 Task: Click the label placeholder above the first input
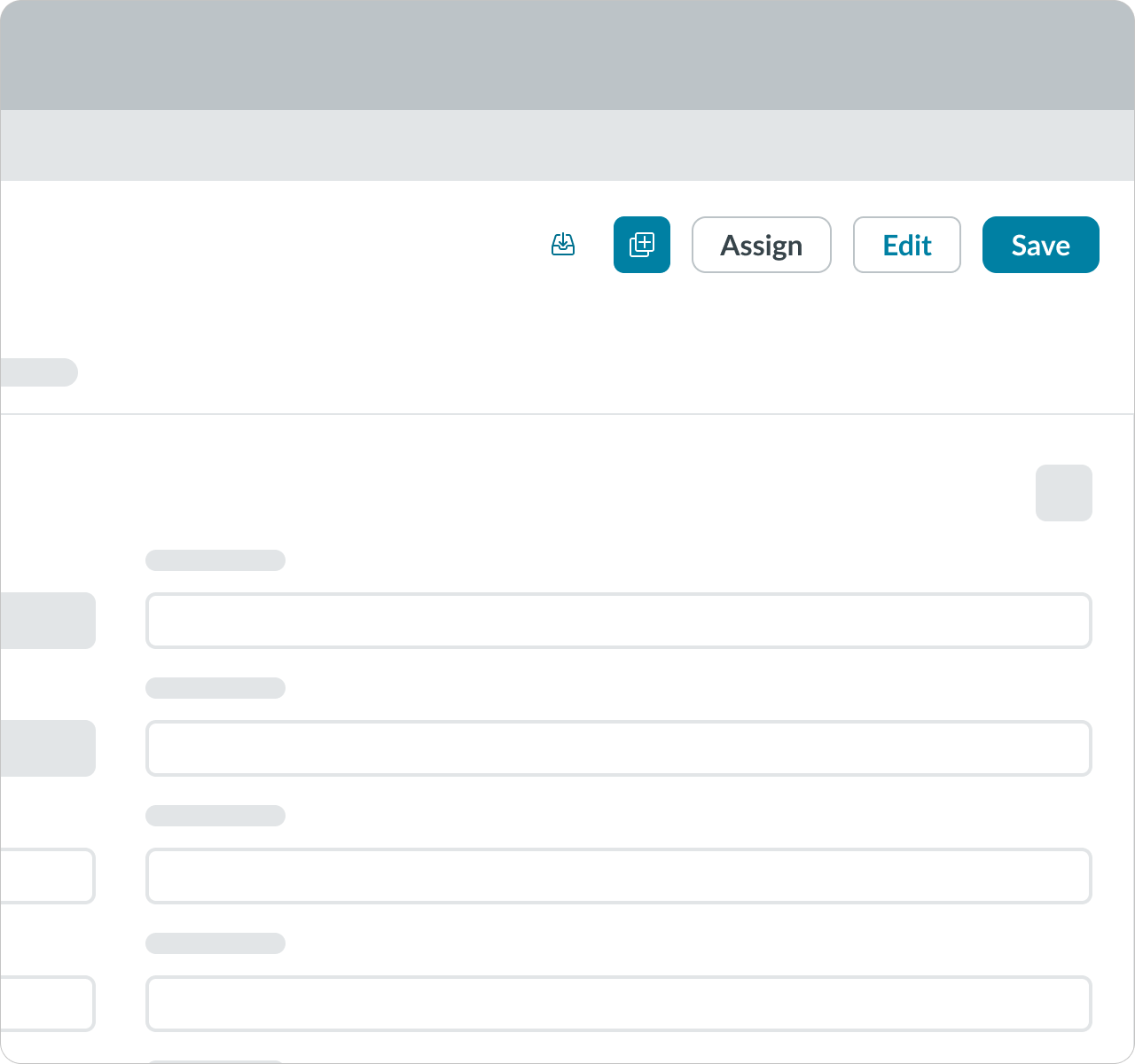pos(215,560)
